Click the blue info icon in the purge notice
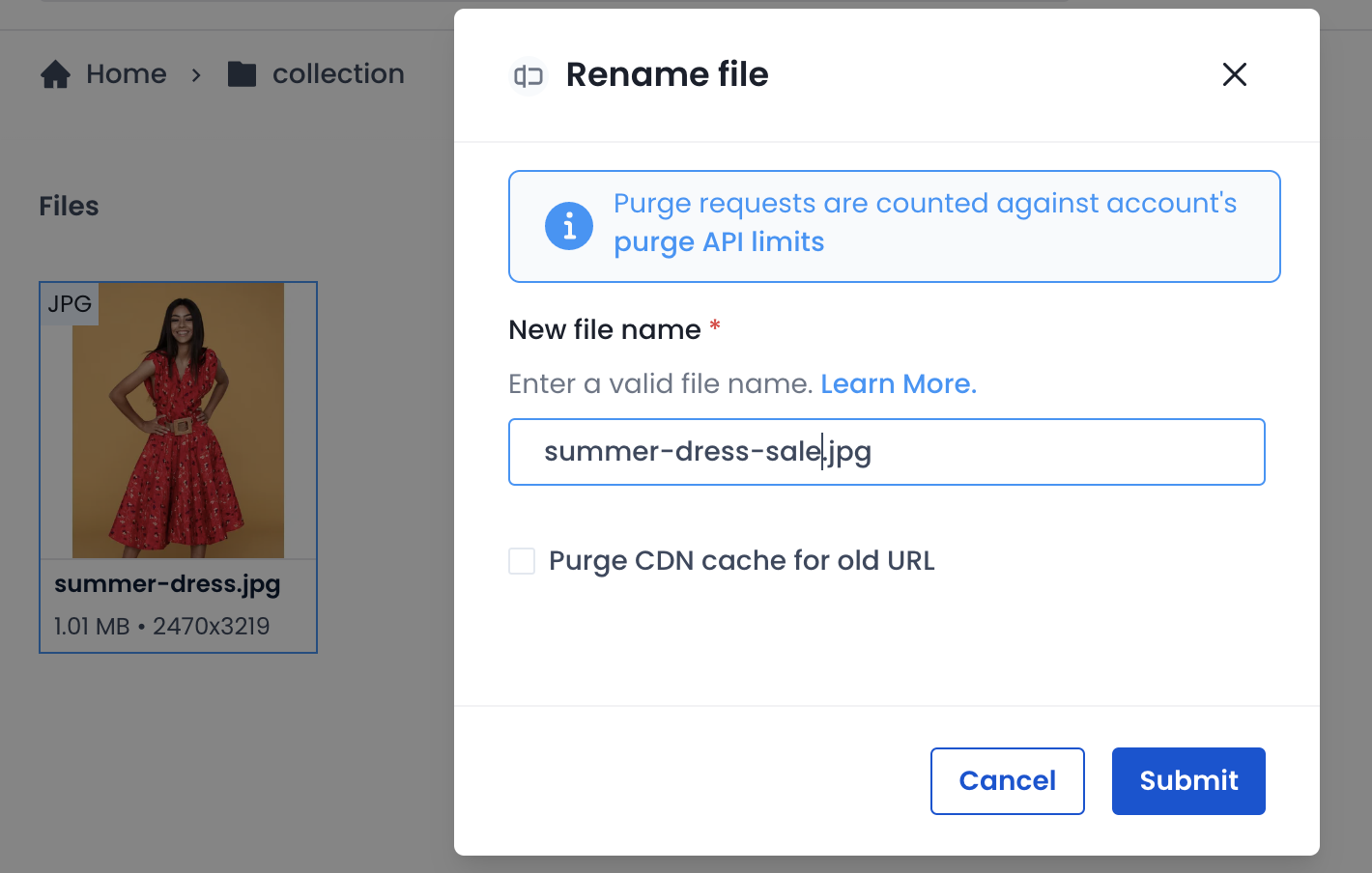This screenshot has width=1372, height=873. pyautogui.click(x=569, y=226)
